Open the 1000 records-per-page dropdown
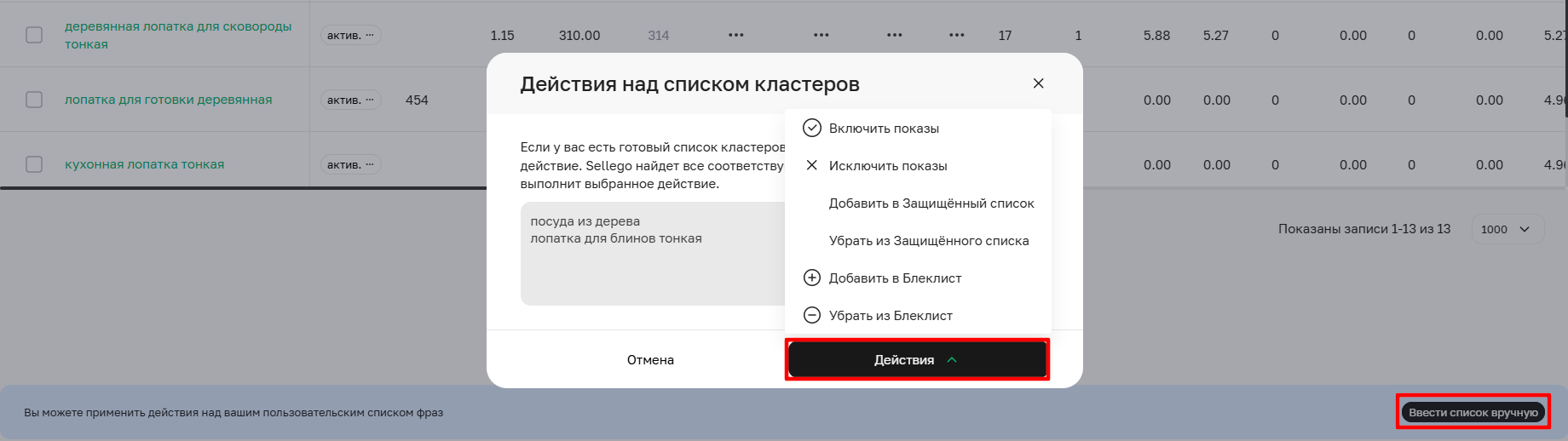The height and width of the screenshot is (441, 1568). 1506,229
